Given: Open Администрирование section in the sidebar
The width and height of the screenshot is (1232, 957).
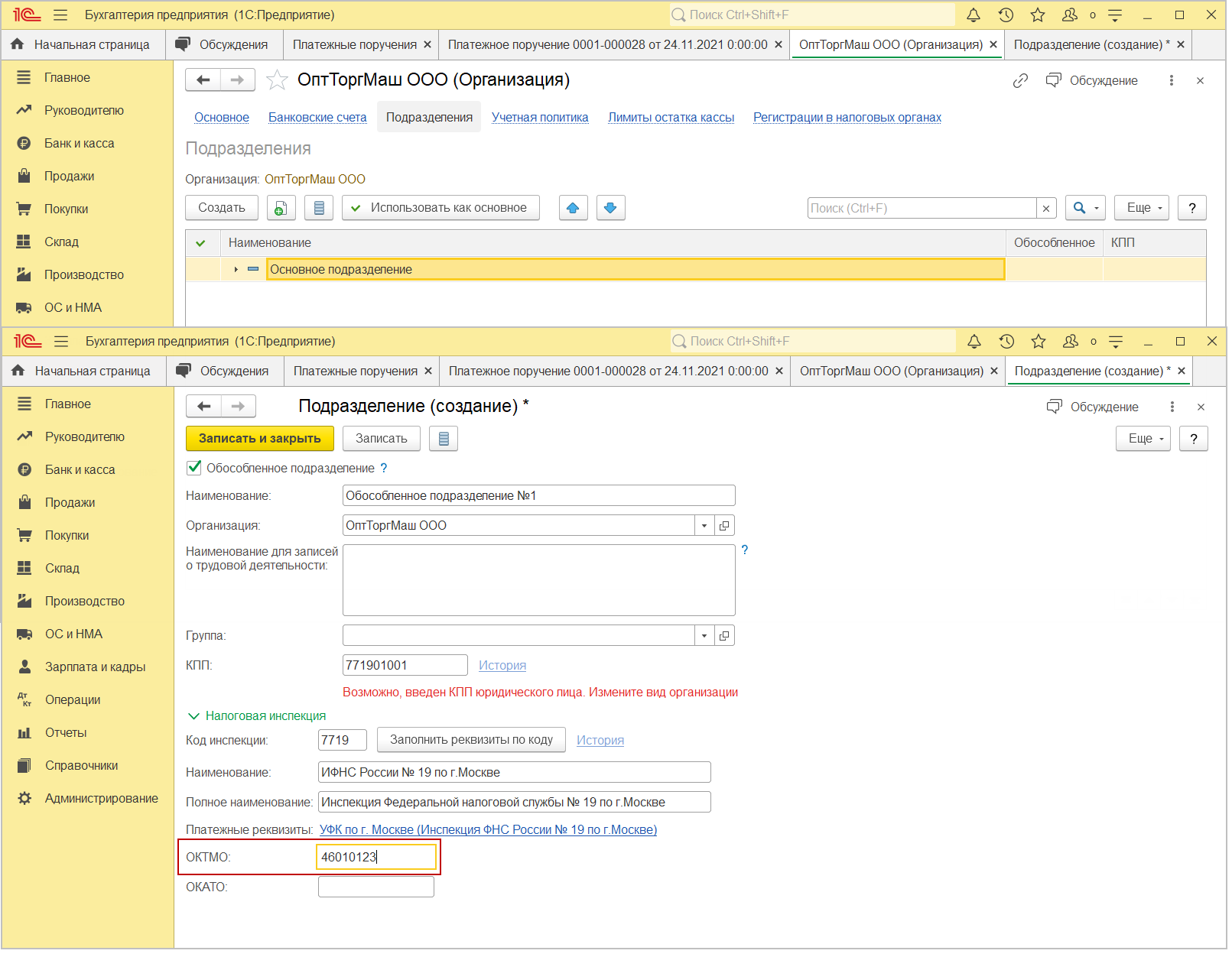Looking at the screenshot, I should (x=101, y=798).
